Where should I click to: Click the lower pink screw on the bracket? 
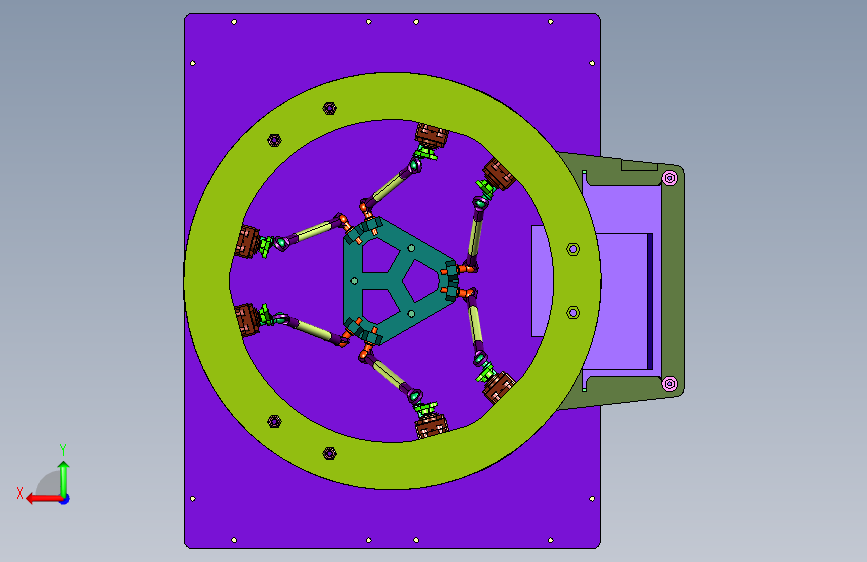coord(670,384)
